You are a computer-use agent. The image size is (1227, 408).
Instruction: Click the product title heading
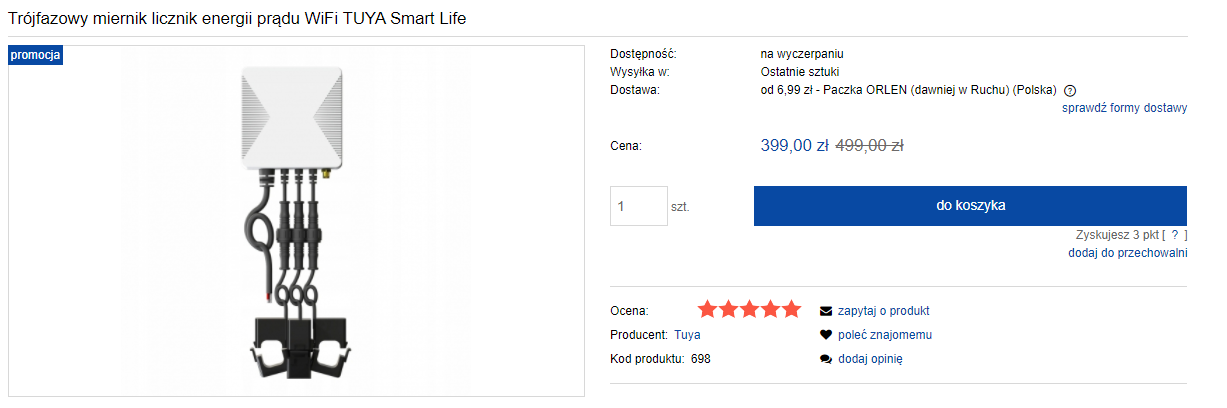[x=237, y=19]
